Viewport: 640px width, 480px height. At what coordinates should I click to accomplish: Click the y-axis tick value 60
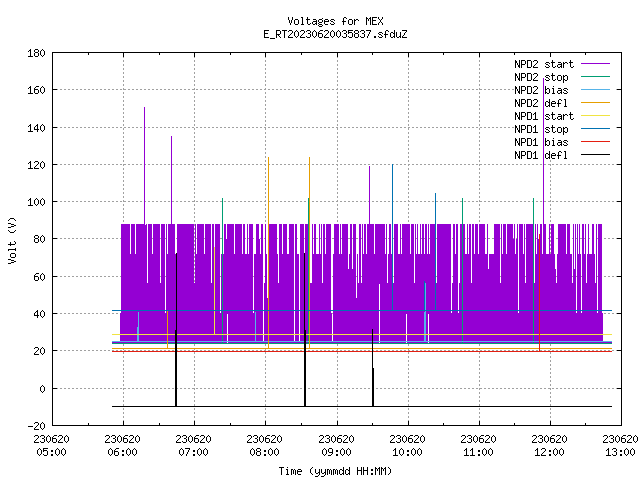pos(39,277)
